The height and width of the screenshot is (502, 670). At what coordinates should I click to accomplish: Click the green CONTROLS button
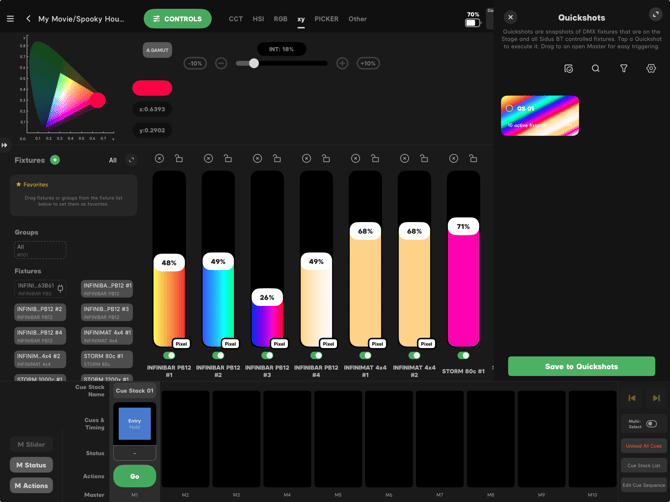click(177, 19)
